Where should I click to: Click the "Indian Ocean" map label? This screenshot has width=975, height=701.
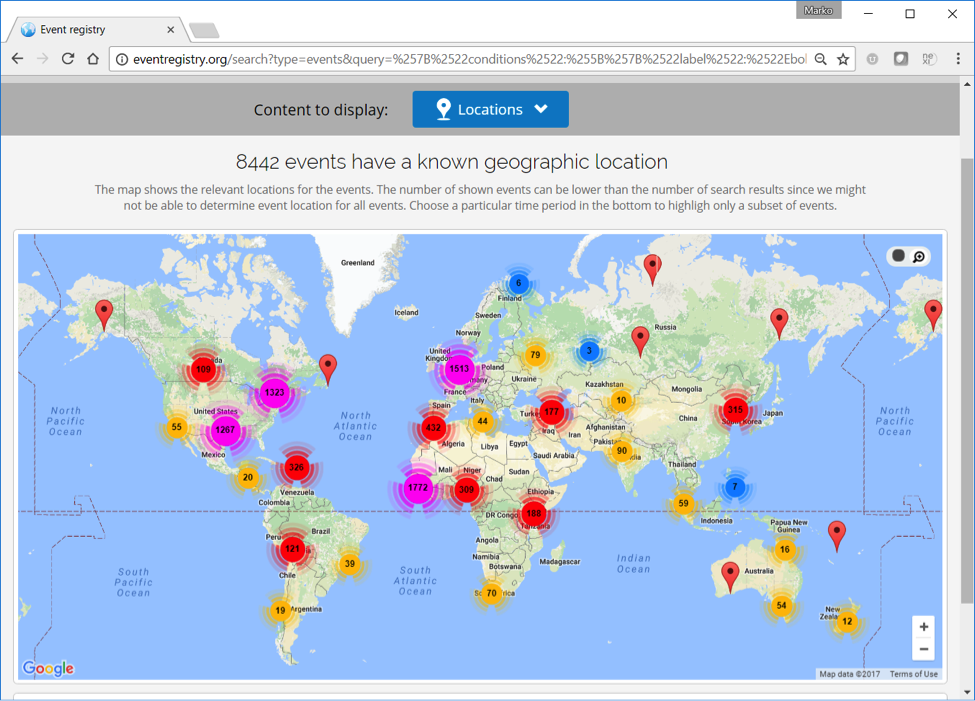click(634, 564)
